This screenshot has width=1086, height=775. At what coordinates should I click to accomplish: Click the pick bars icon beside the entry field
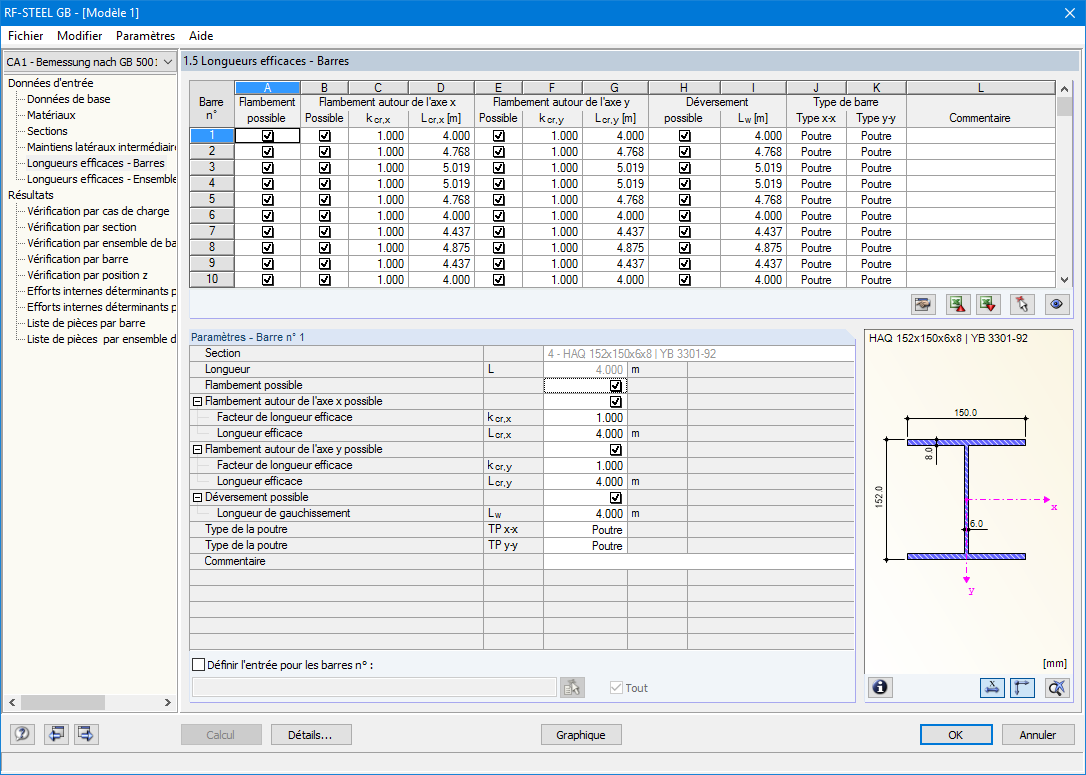[572, 687]
